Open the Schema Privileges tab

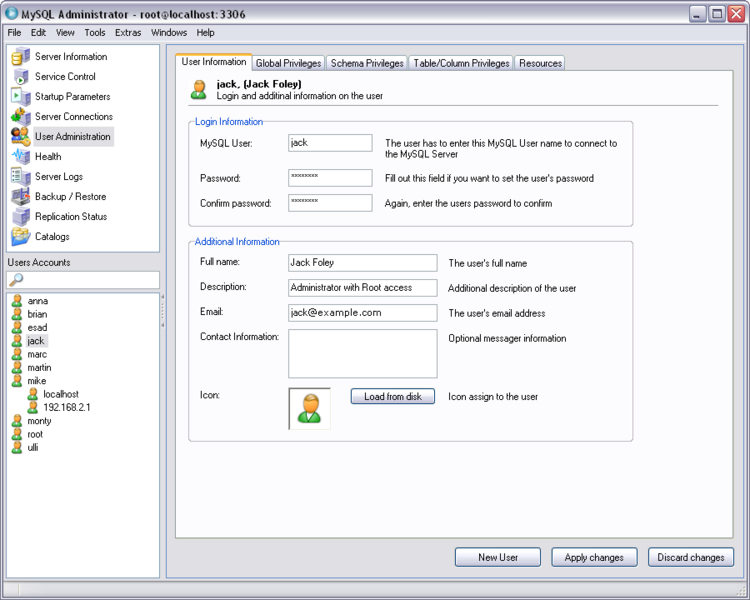click(367, 63)
